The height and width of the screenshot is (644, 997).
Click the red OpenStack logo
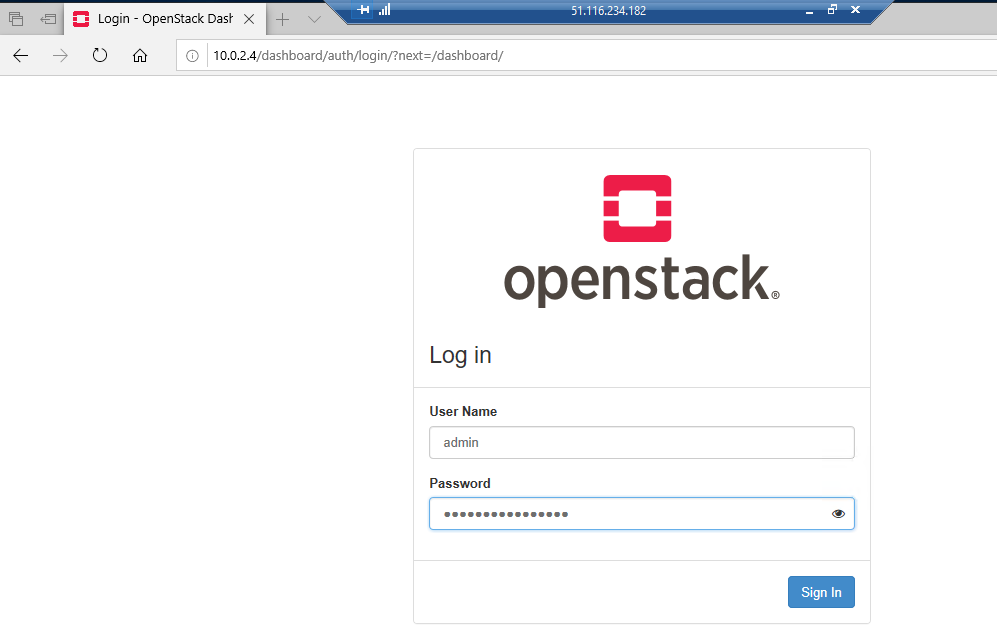click(x=637, y=208)
